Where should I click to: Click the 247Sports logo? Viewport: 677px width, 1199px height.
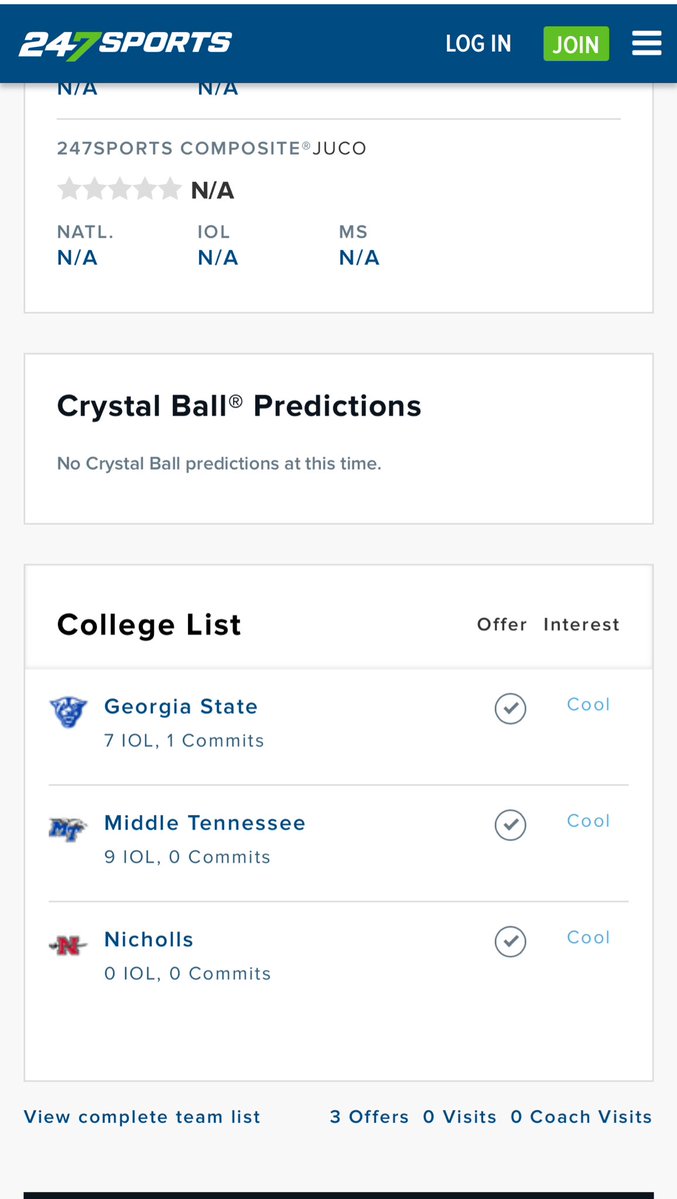tap(125, 44)
